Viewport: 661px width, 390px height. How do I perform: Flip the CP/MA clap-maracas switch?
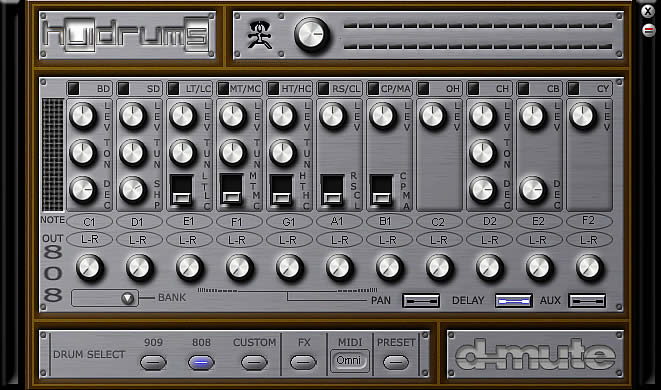coord(382,190)
